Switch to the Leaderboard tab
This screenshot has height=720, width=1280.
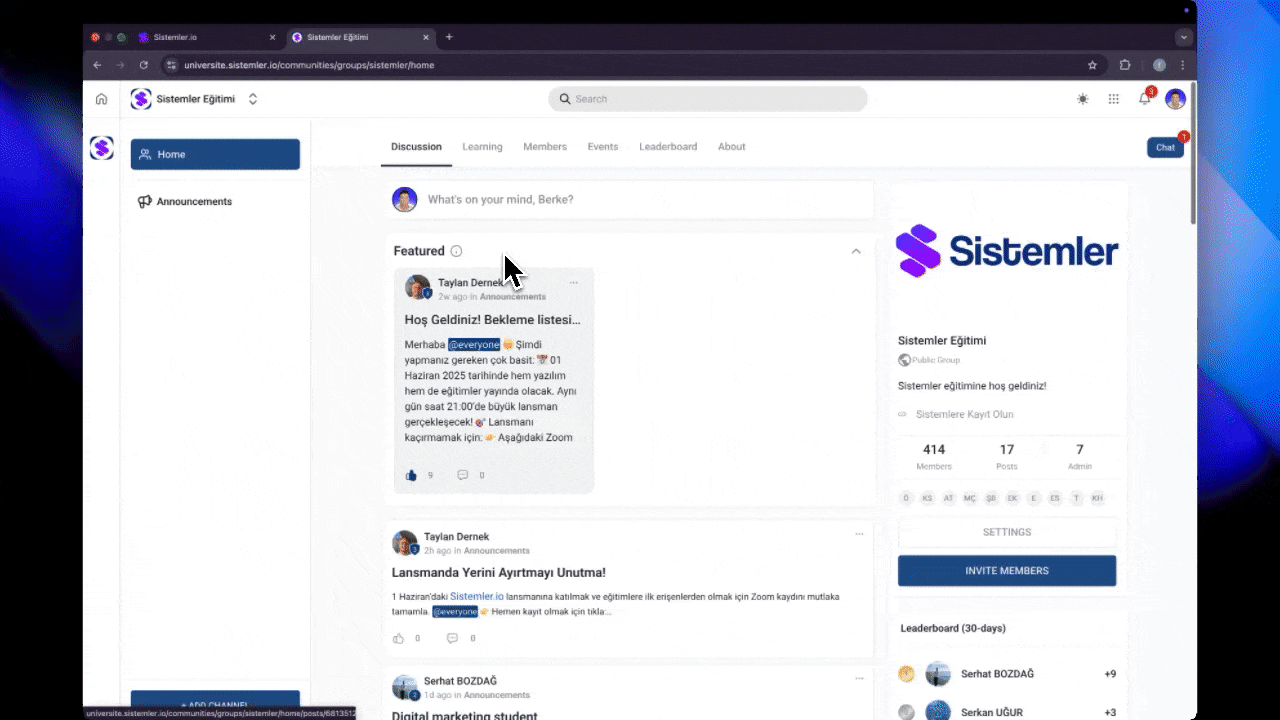tap(668, 147)
